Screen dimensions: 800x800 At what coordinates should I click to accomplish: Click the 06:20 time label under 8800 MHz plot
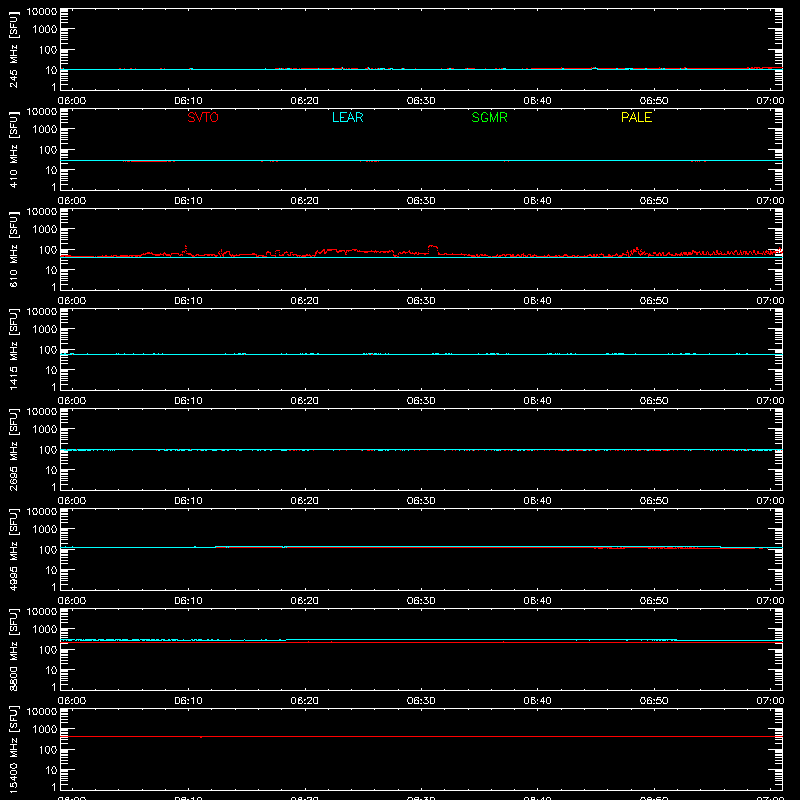click(305, 701)
